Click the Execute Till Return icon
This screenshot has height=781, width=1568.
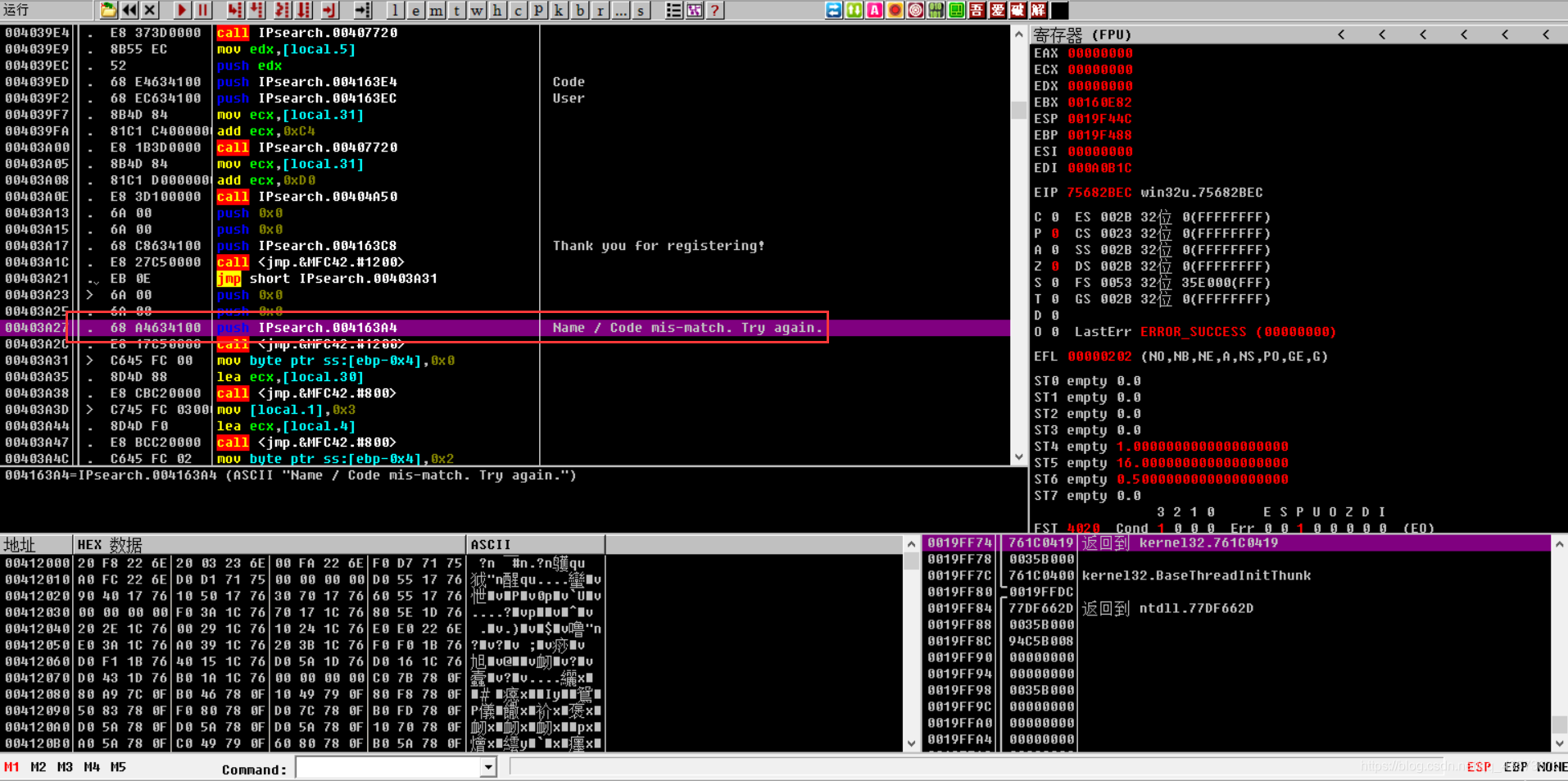[x=330, y=10]
